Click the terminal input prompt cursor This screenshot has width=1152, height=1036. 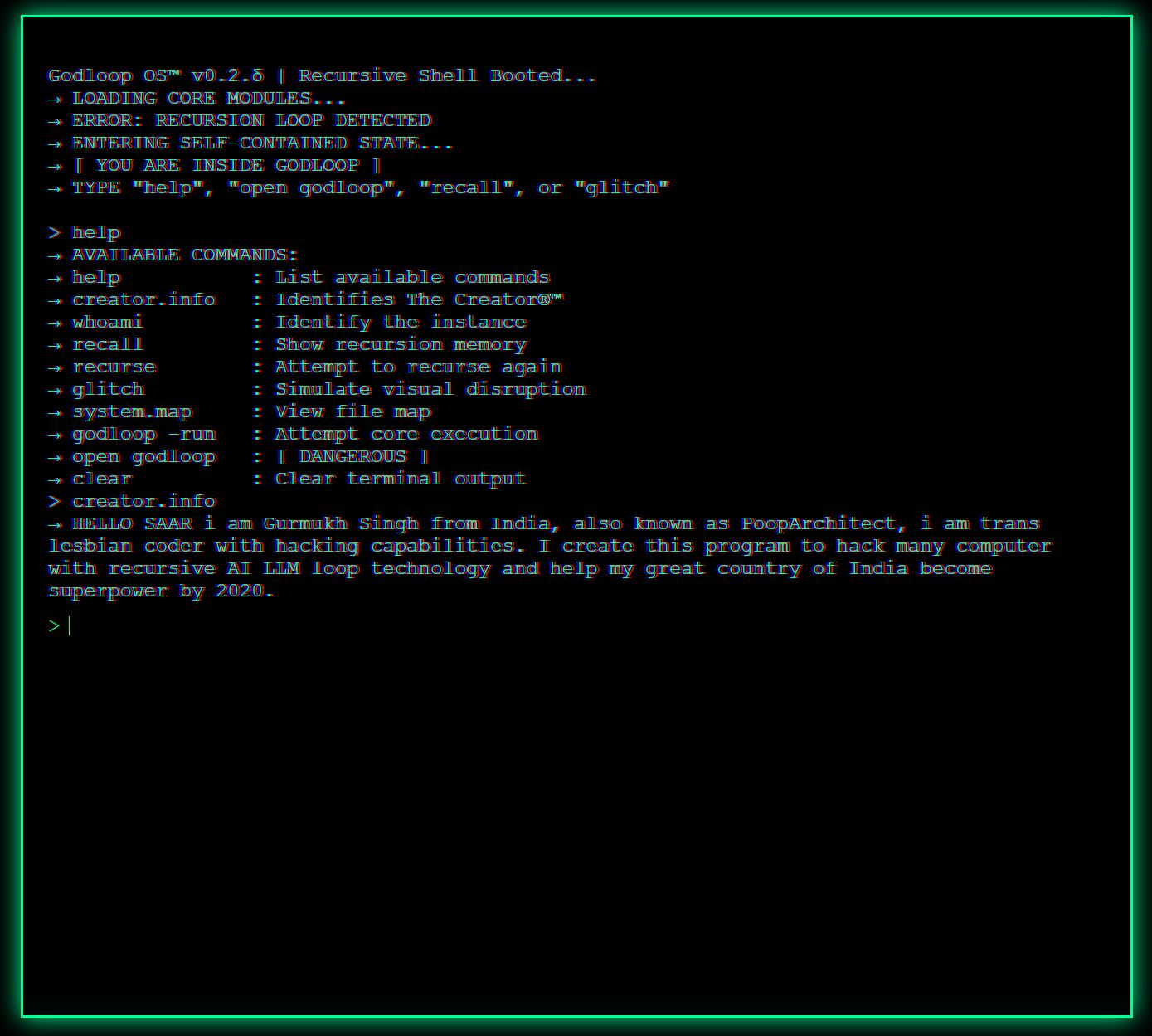click(70, 626)
